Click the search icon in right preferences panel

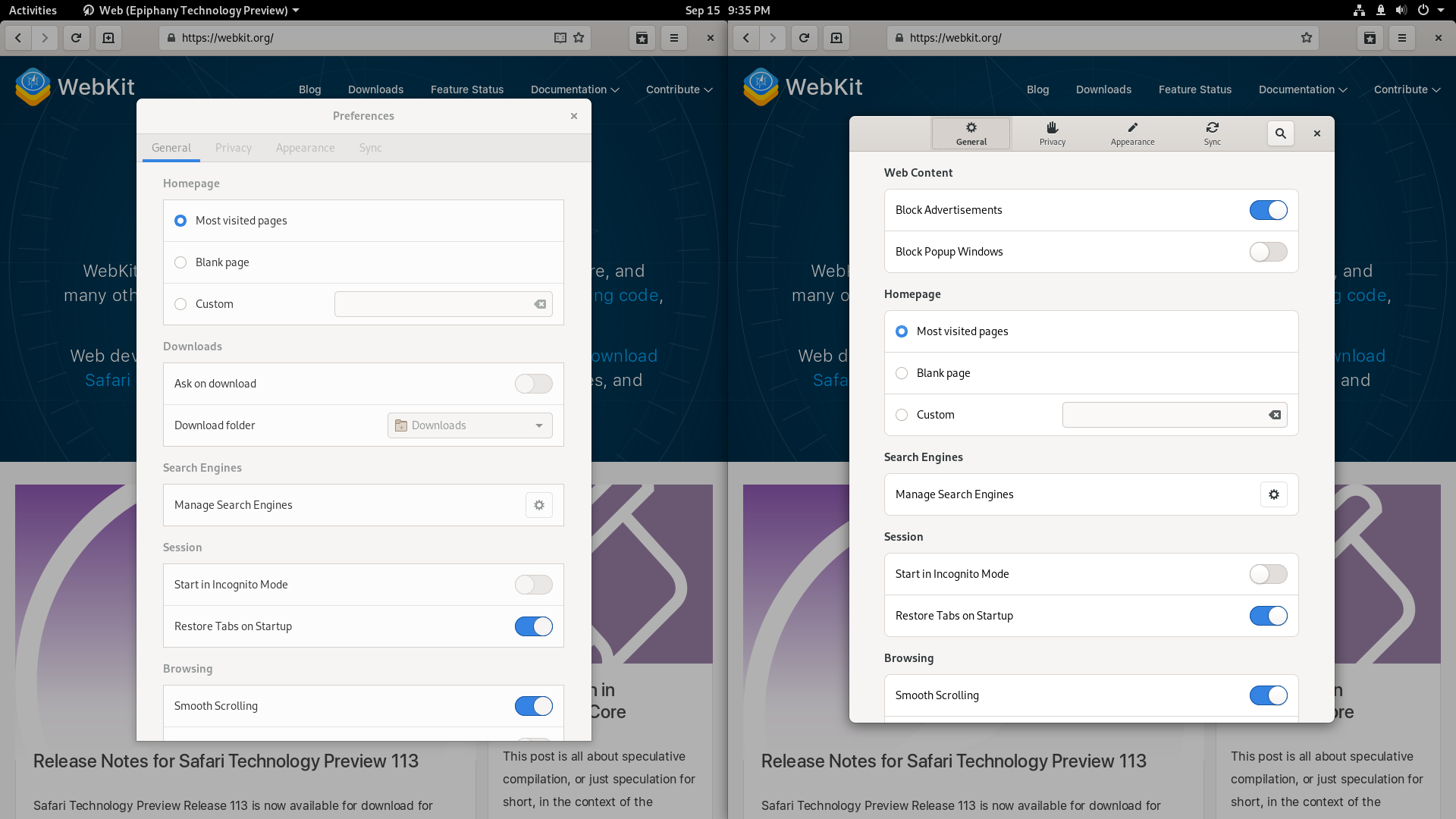coord(1280,132)
